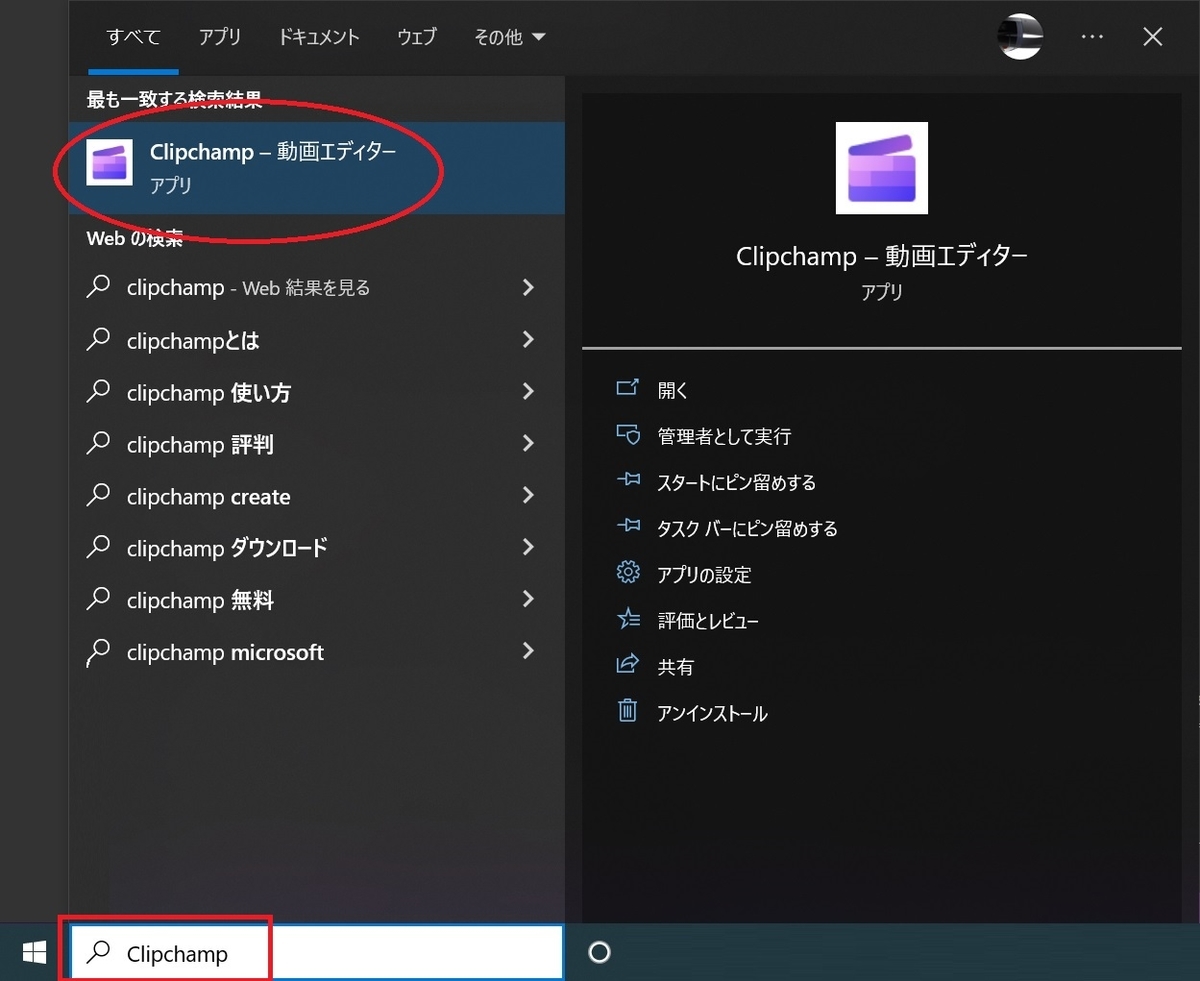
Task: Open the その他 dropdown filter
Action: coord(510,37)
